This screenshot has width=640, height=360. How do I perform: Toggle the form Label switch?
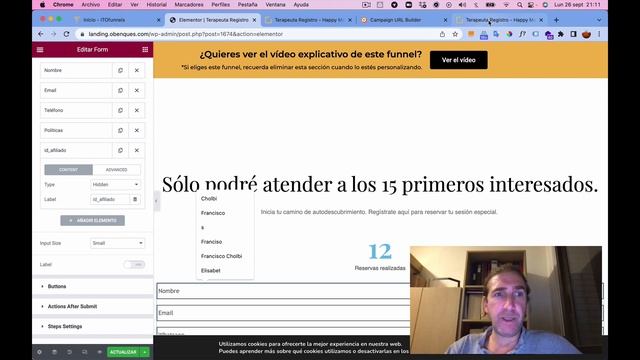[134, 264]
